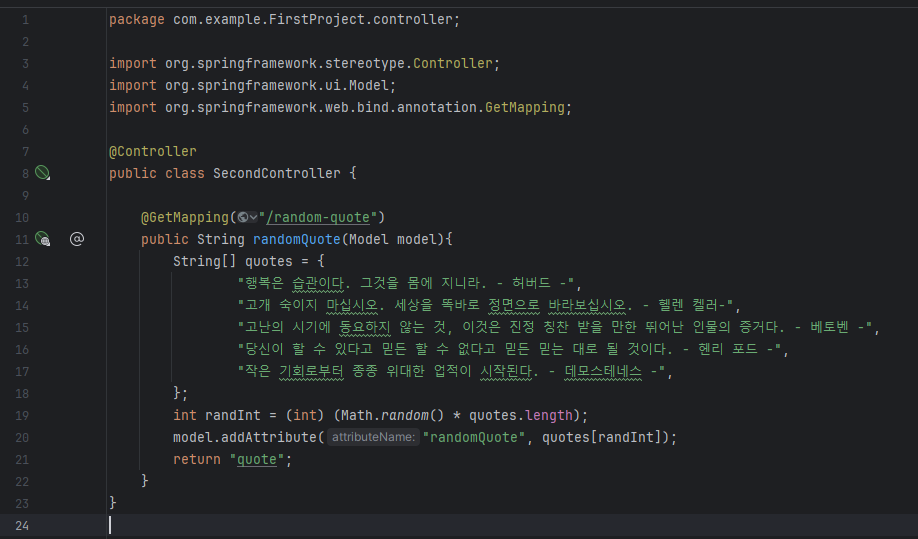Viewport: 918px width, 539px height.
Task: Click the quote string ending with 데모스테네스
Action: [x=451, y=372]
